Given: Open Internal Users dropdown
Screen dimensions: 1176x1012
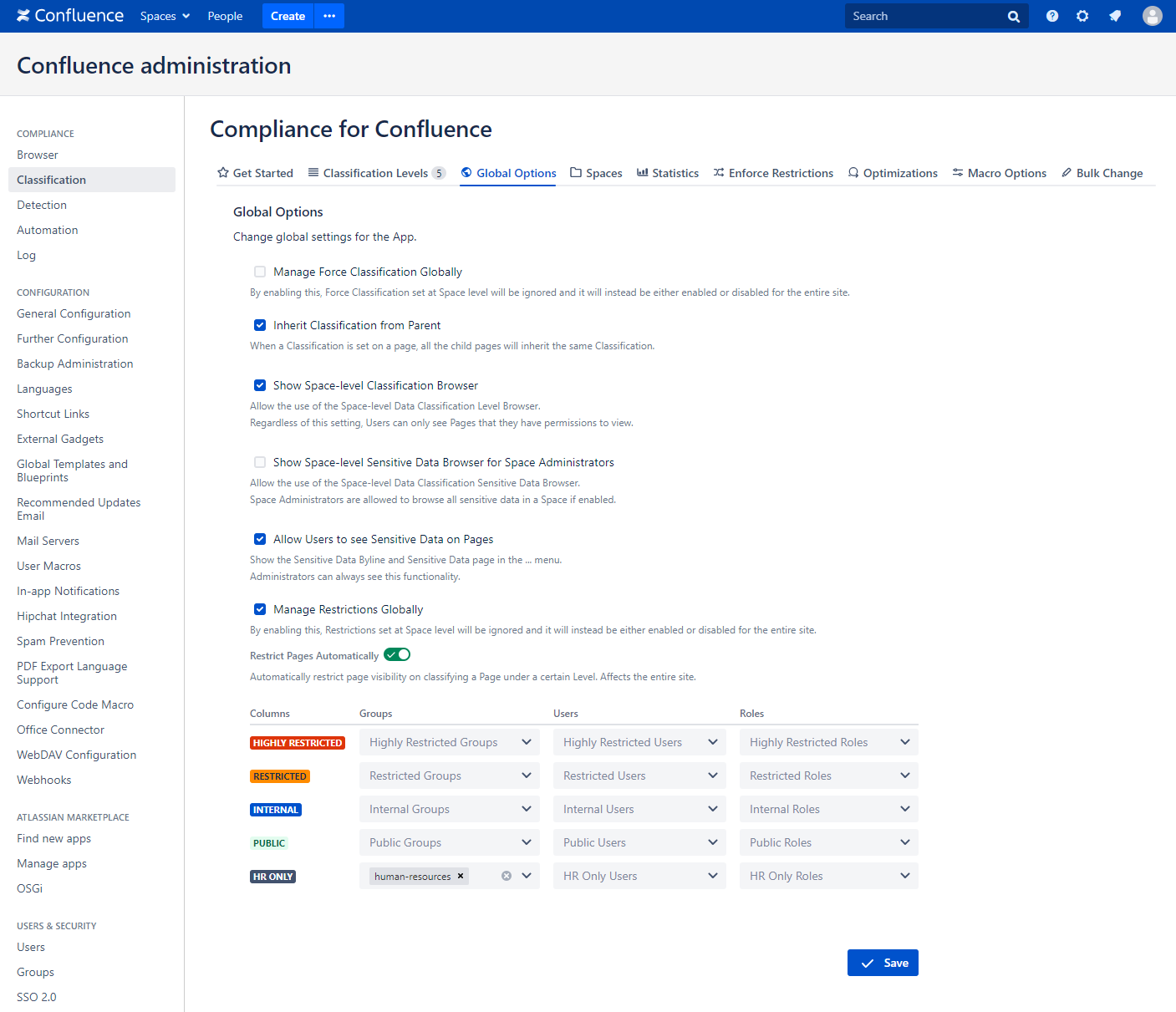Looking at the screenshot, I should pos(639,809).
